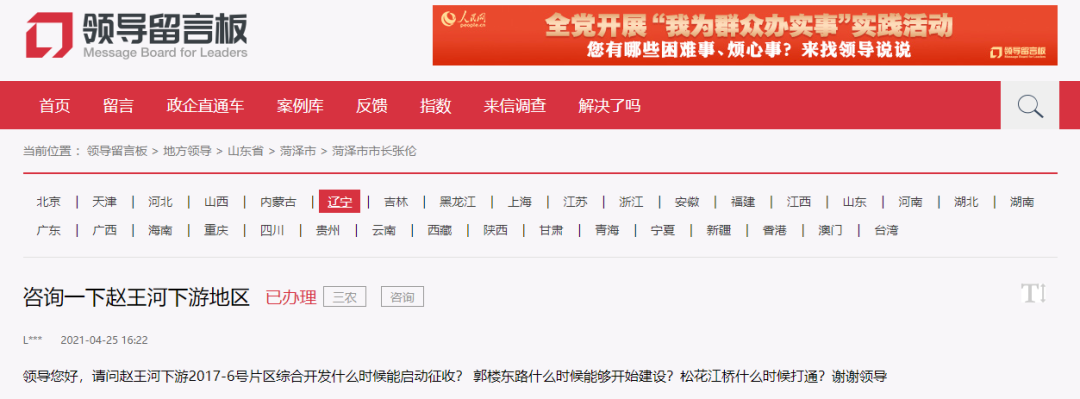Select 贵州 in the province list
1080x399 pixels.
(328, 230)
